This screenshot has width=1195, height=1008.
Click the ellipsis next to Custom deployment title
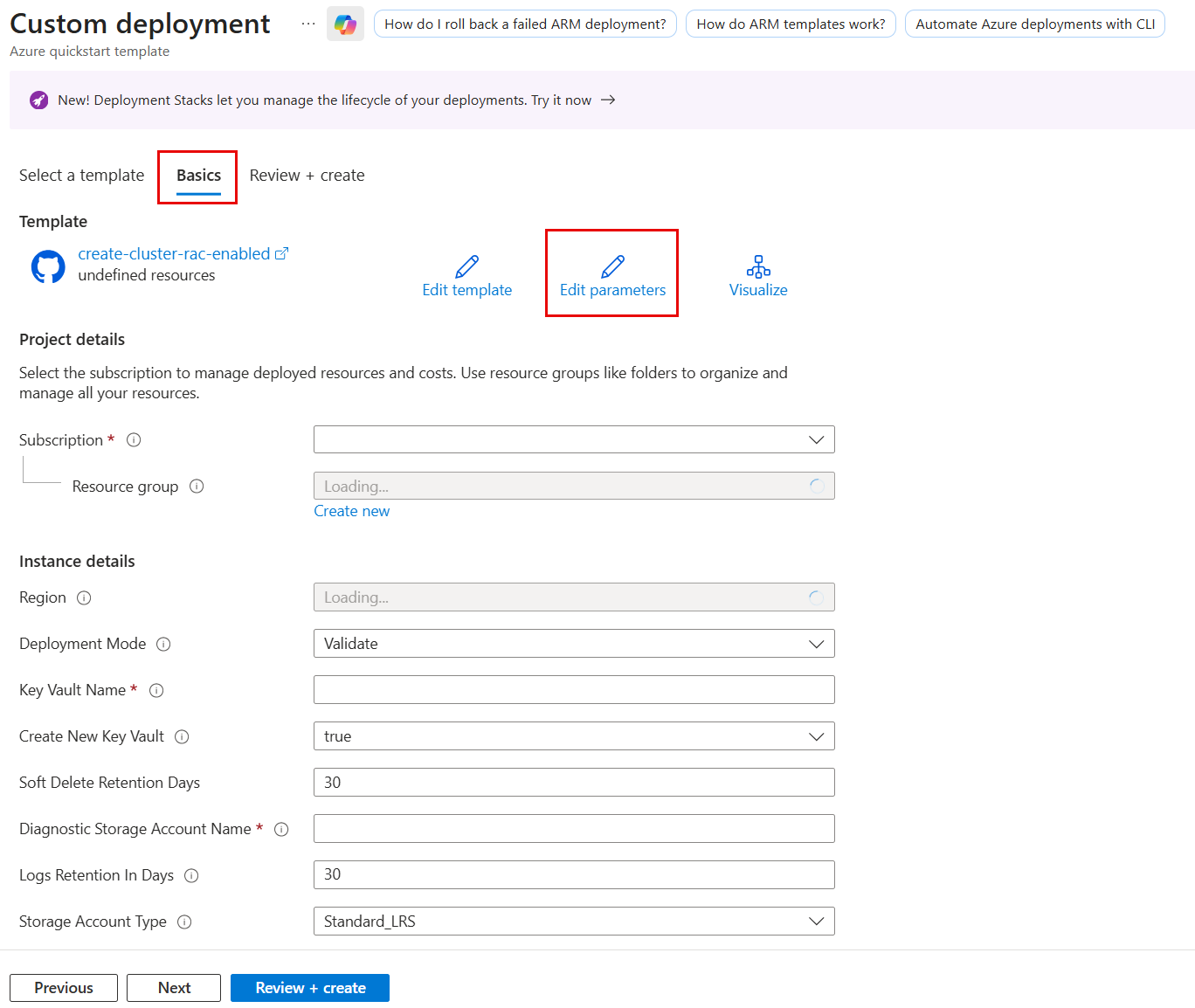307,24
